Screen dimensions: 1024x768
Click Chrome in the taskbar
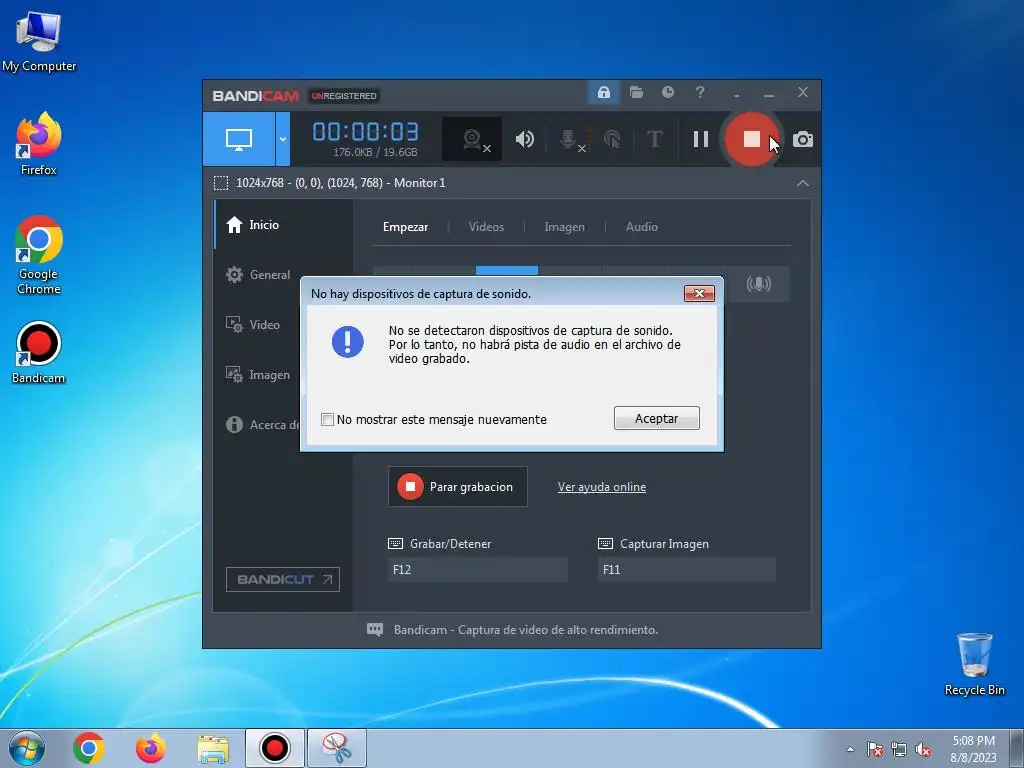pos(89,748)
